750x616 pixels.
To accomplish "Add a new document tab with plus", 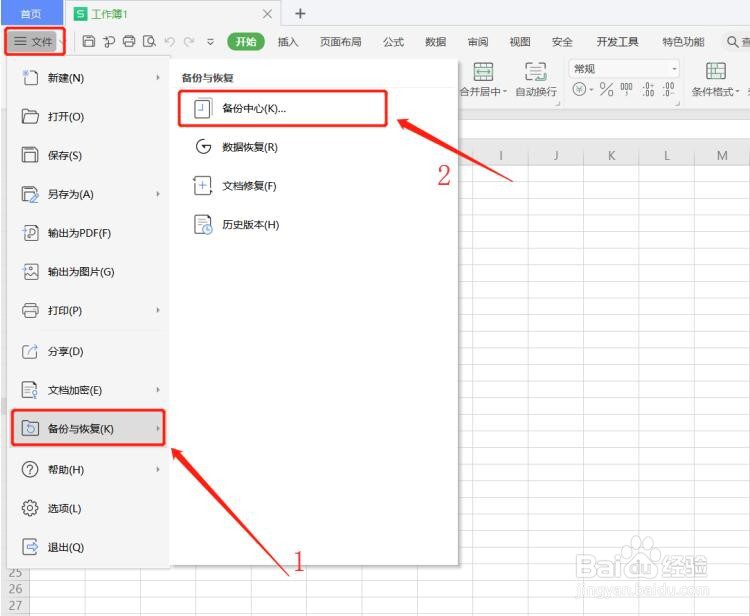I will click(300, 13).
